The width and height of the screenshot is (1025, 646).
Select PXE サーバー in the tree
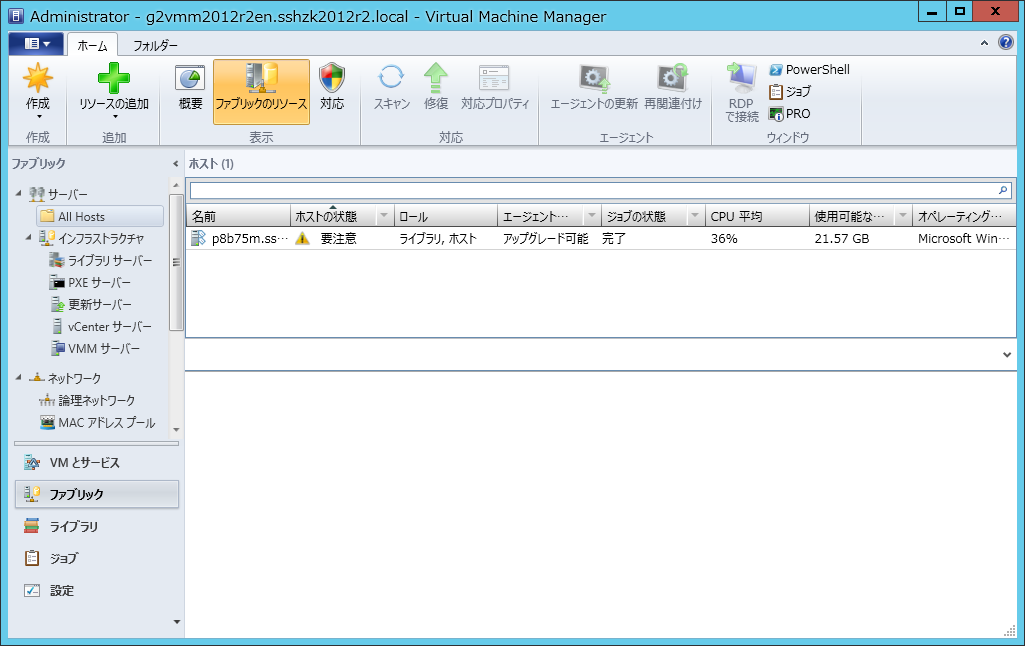(x=91, y=282)
